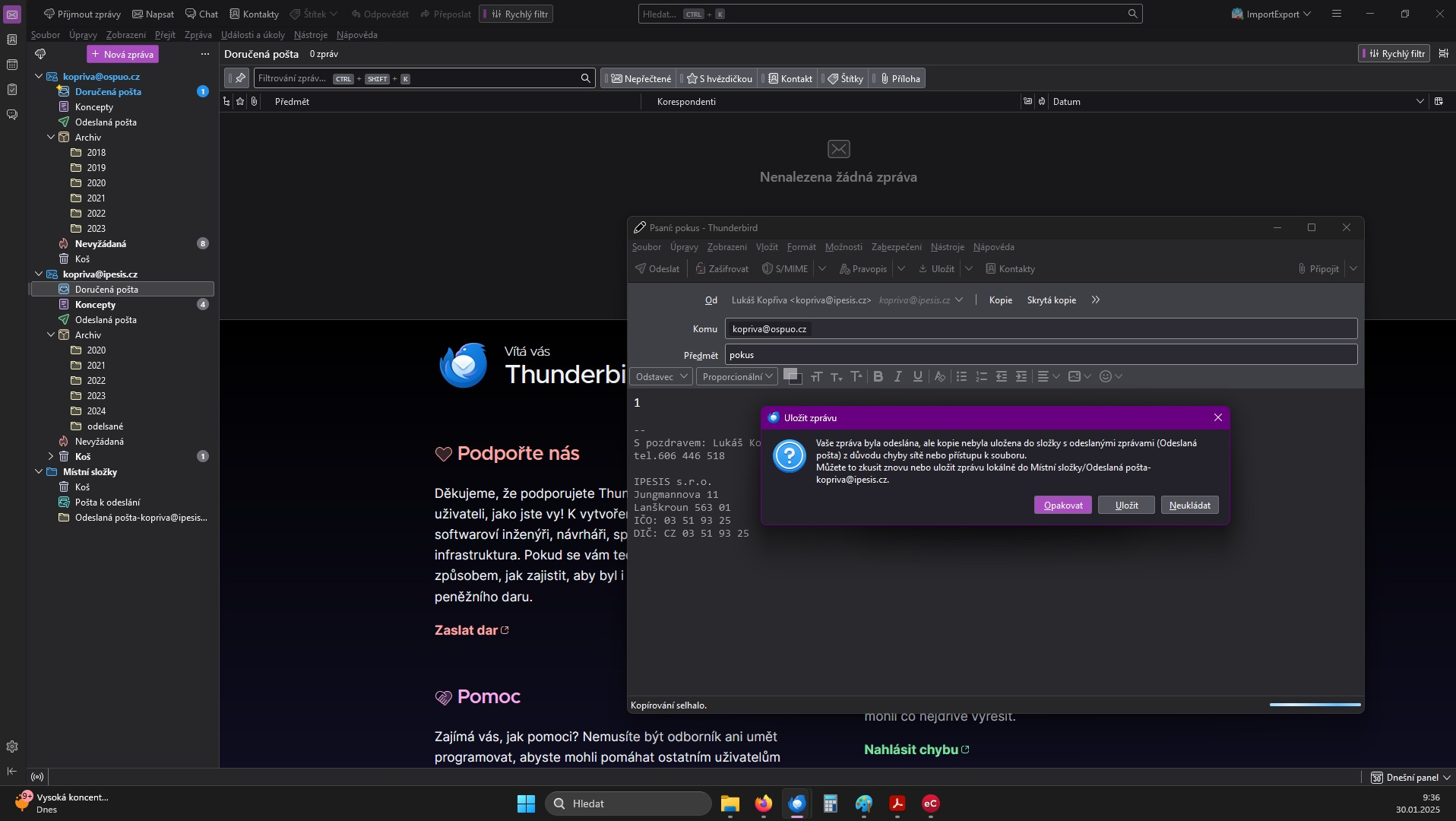Collapse the kopriva@ospuo.cz account tree
The width and height of the screenshot is (1456, 821).
39,76
